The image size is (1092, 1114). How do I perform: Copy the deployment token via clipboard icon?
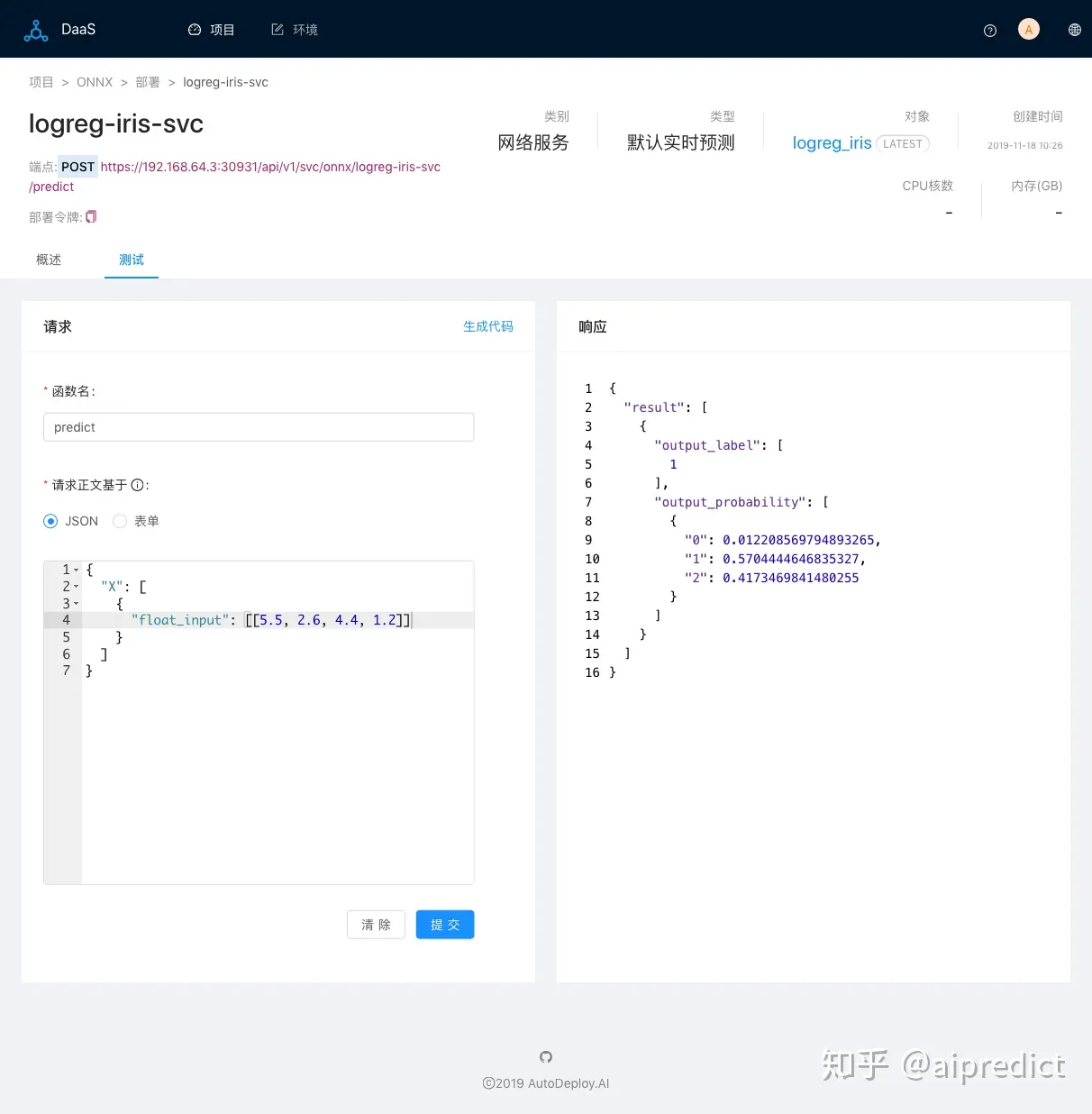pyautogui.click(x=90, y=216)
